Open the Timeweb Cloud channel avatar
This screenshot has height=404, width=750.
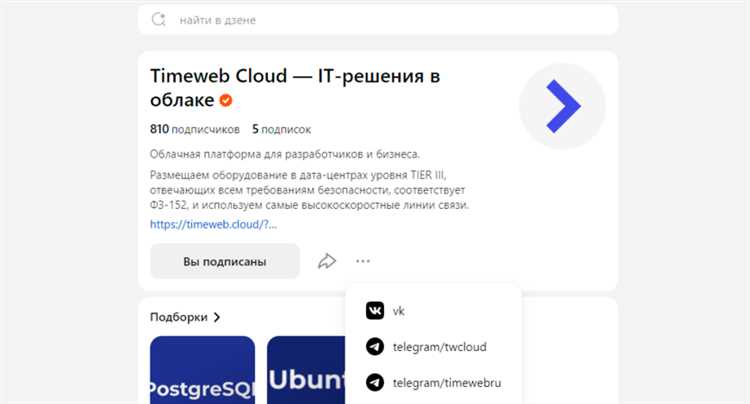562,106
